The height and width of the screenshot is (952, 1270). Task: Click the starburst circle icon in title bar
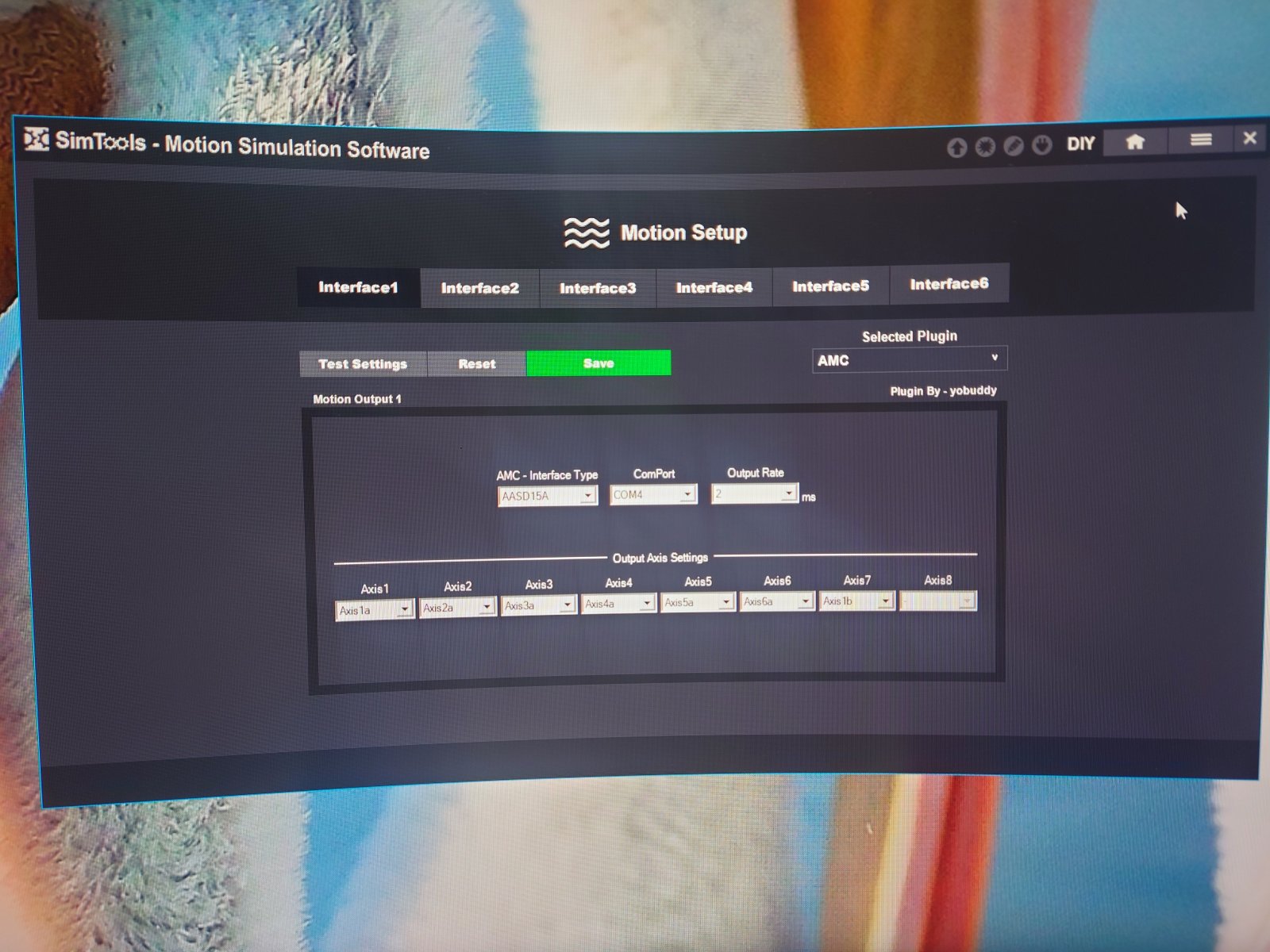(x=985, y=147)
